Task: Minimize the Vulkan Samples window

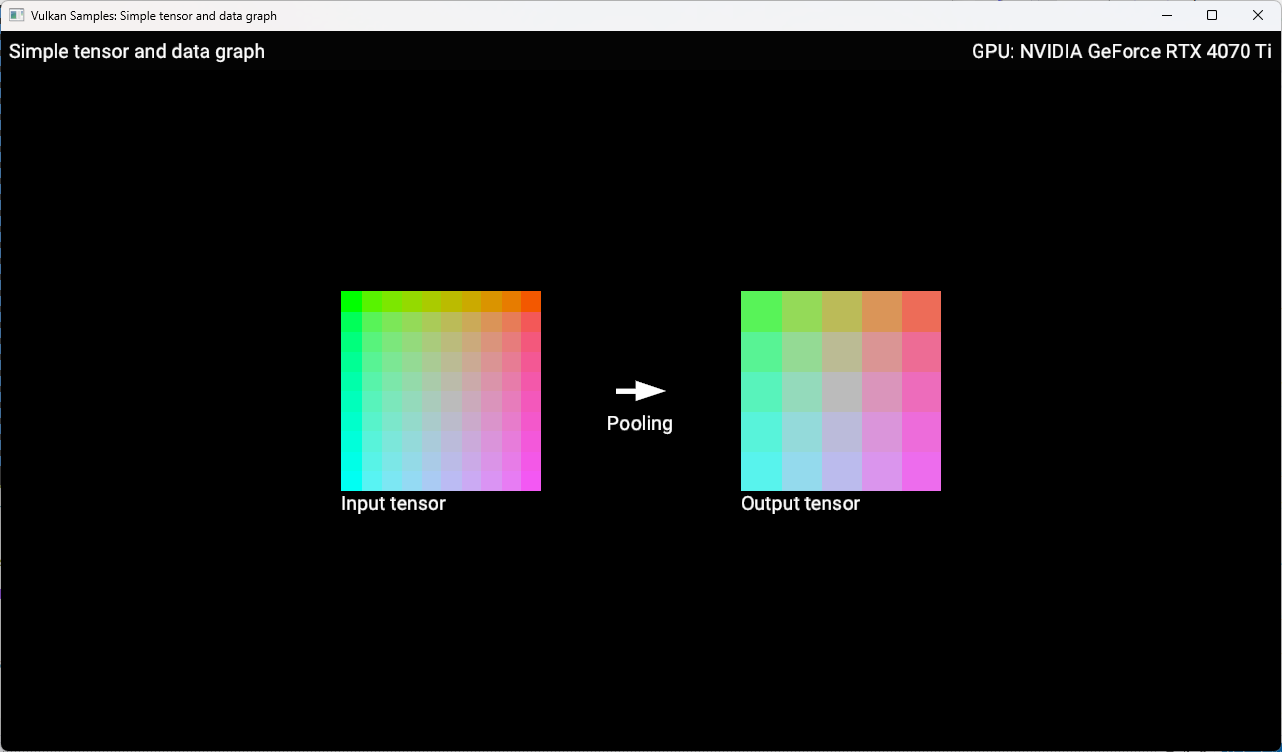Action: click(1165, 16)
